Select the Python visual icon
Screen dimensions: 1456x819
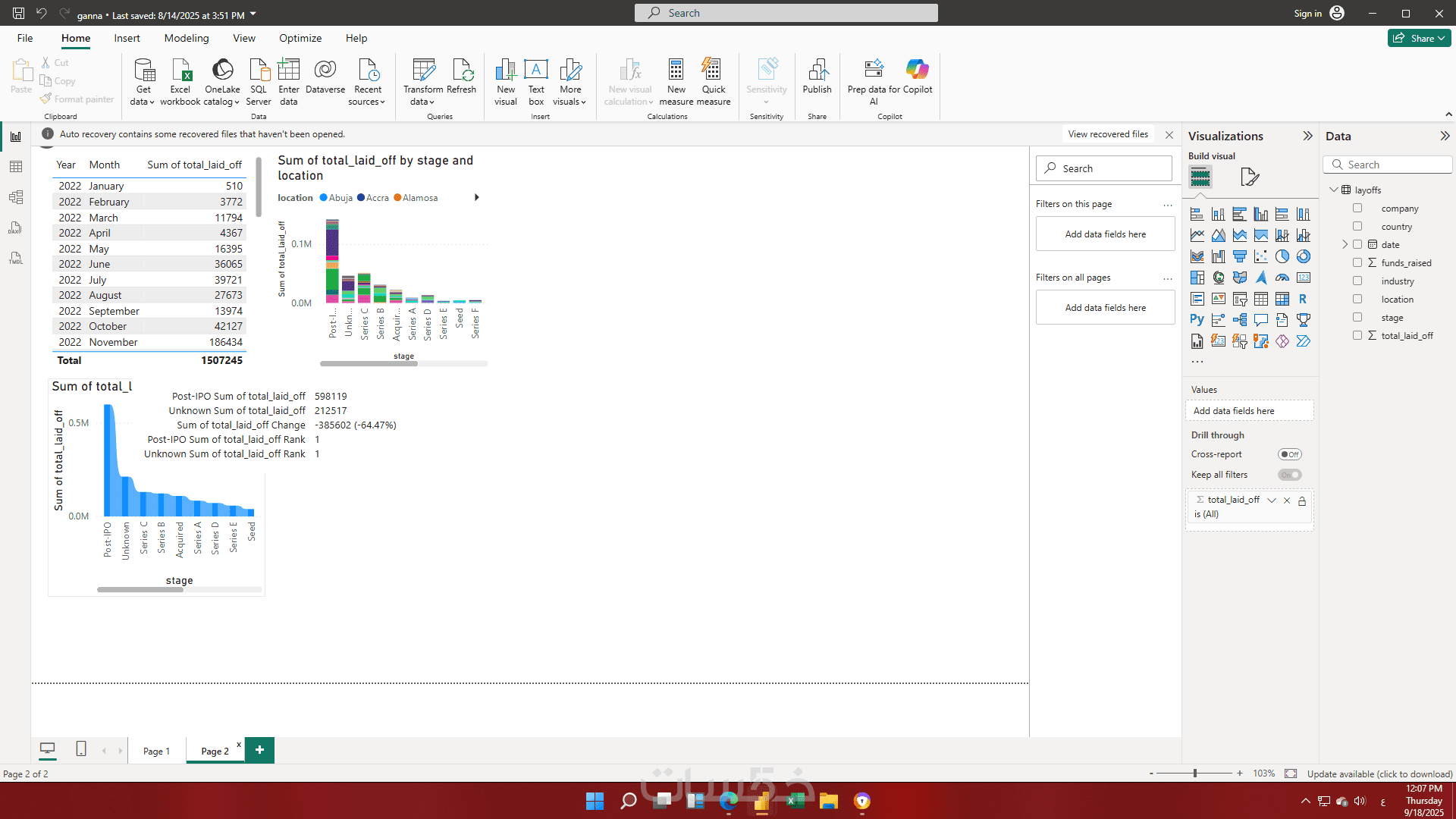click(x=1197, y=320)
